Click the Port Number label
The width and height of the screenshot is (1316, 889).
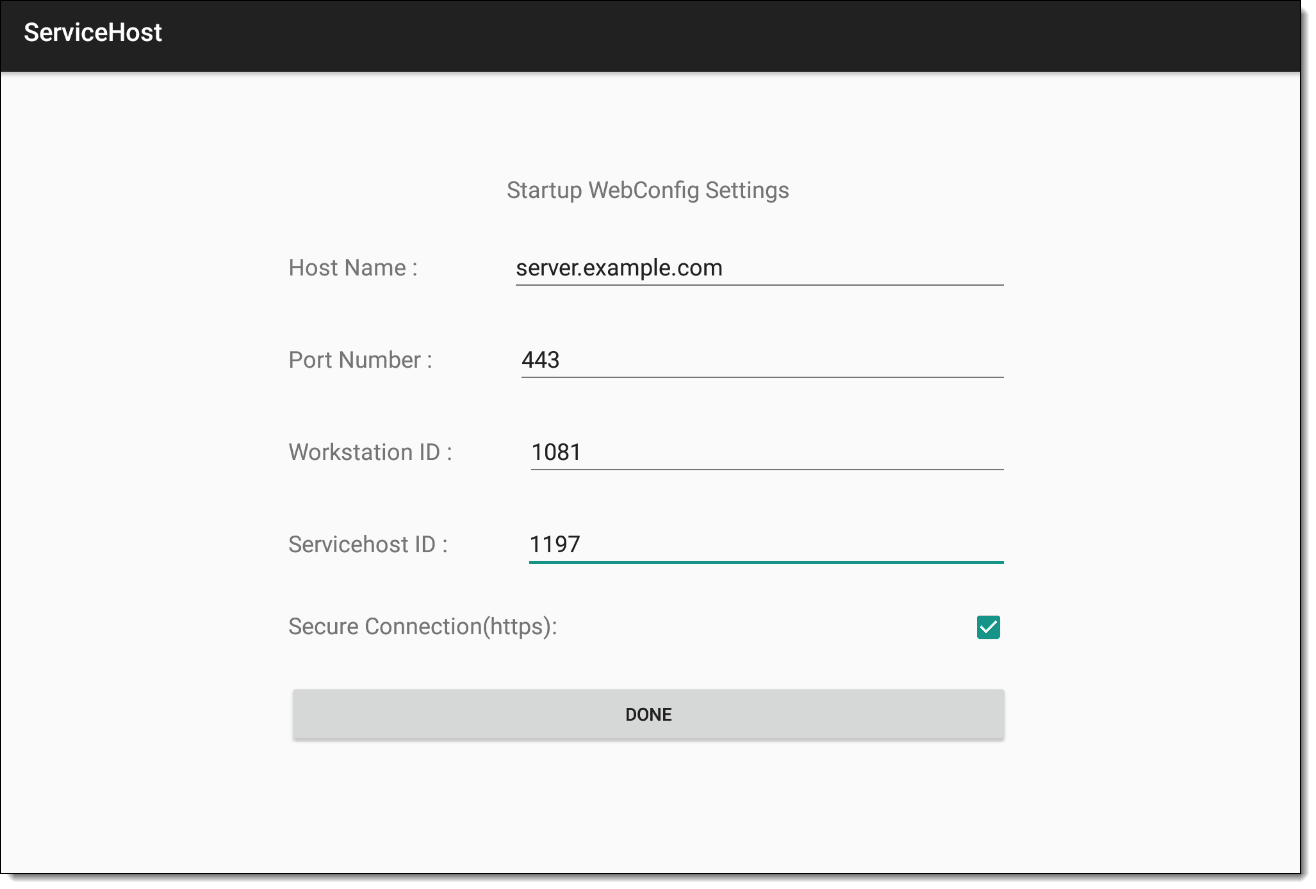360,360
